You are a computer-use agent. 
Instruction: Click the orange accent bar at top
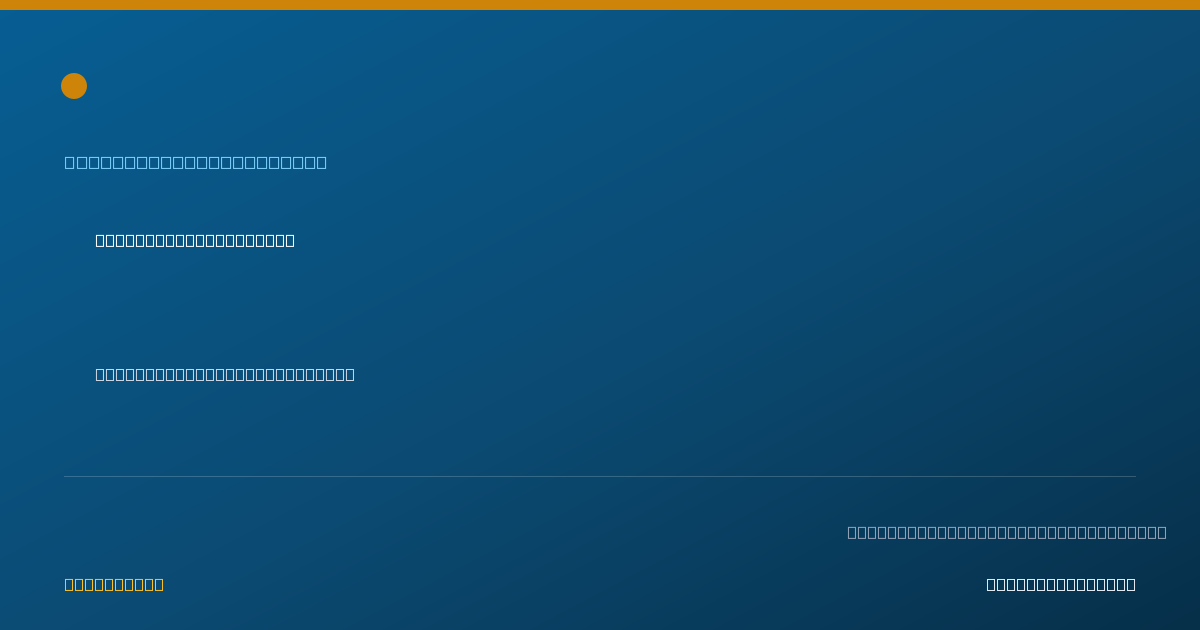click(600, 5)
